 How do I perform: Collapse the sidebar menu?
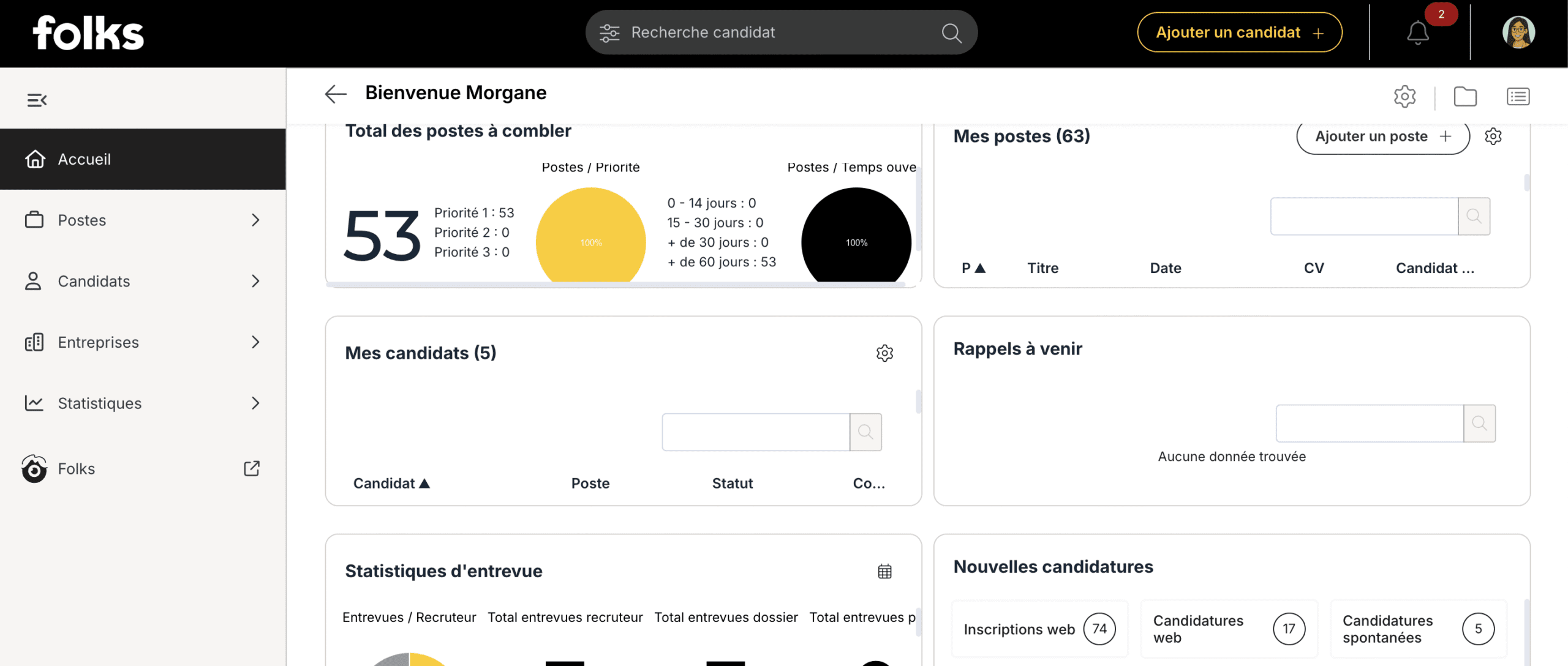point(37,100)
